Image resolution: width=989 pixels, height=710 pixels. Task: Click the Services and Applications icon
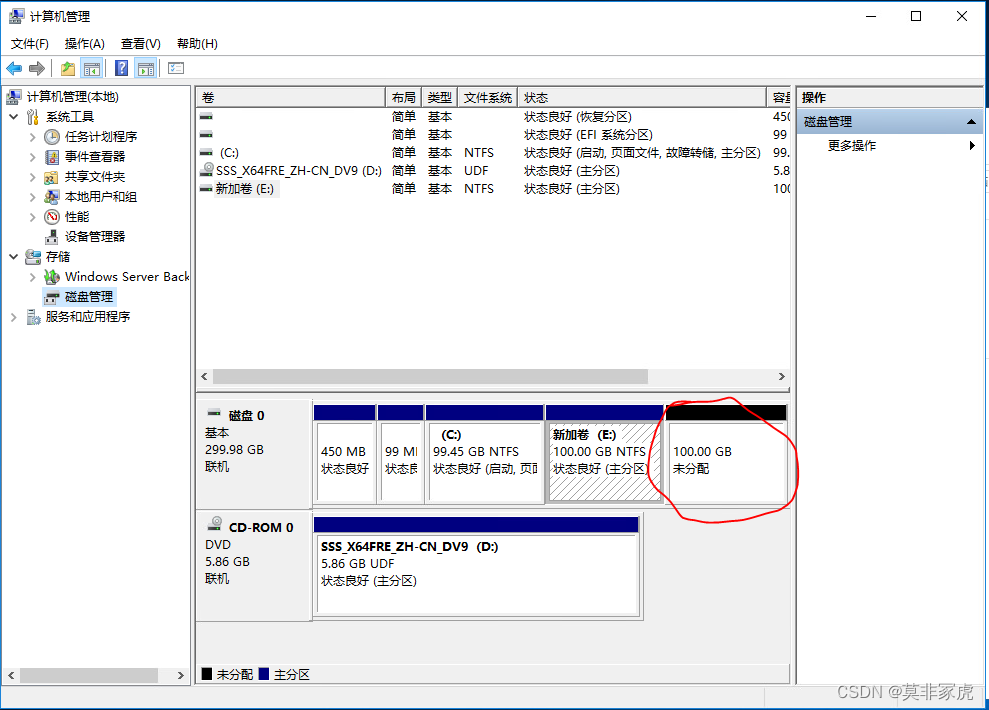pyautogui.click(x=33, y=317)
